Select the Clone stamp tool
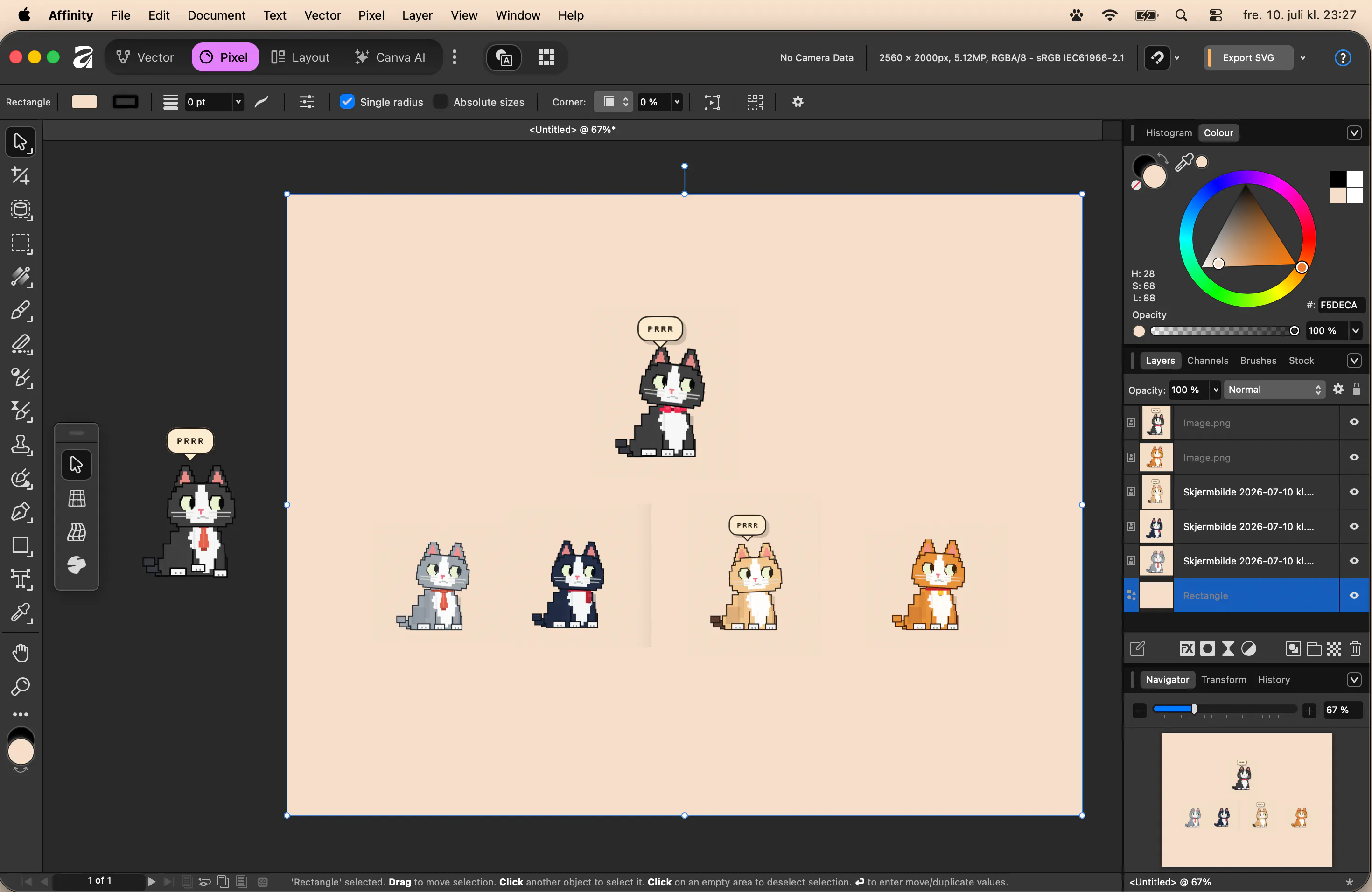This screenshot has height=892, width=1372. point(21,445)
